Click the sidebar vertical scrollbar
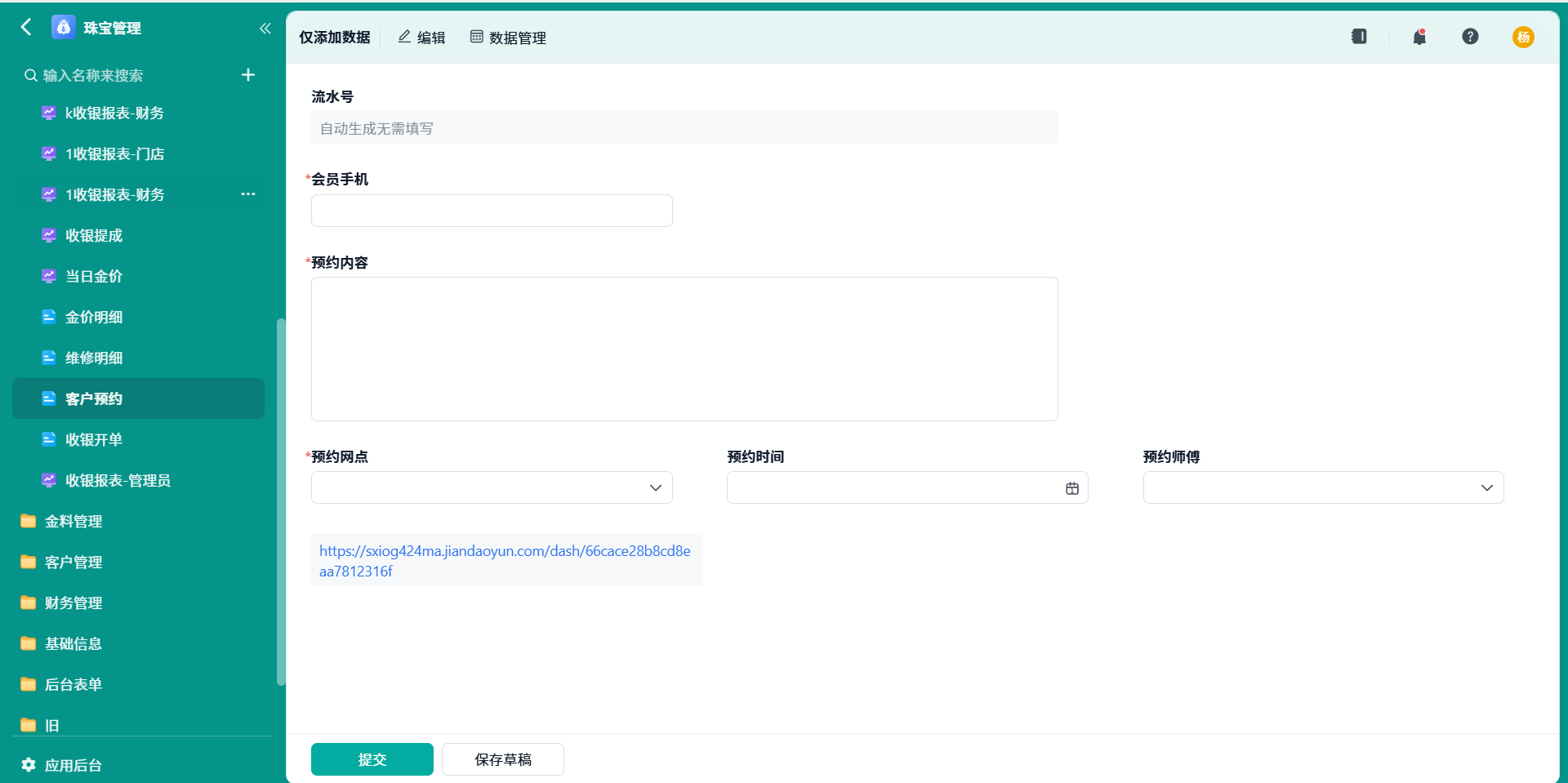The image size is (1568, 783). point(281,502)
